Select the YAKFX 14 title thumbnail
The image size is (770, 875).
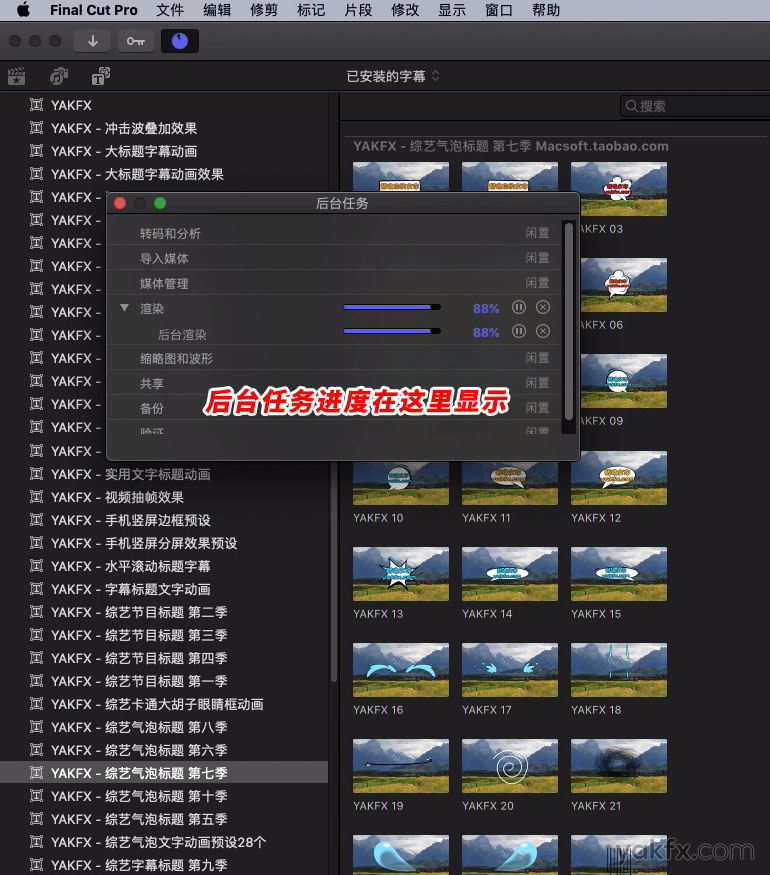click(509, 574)
